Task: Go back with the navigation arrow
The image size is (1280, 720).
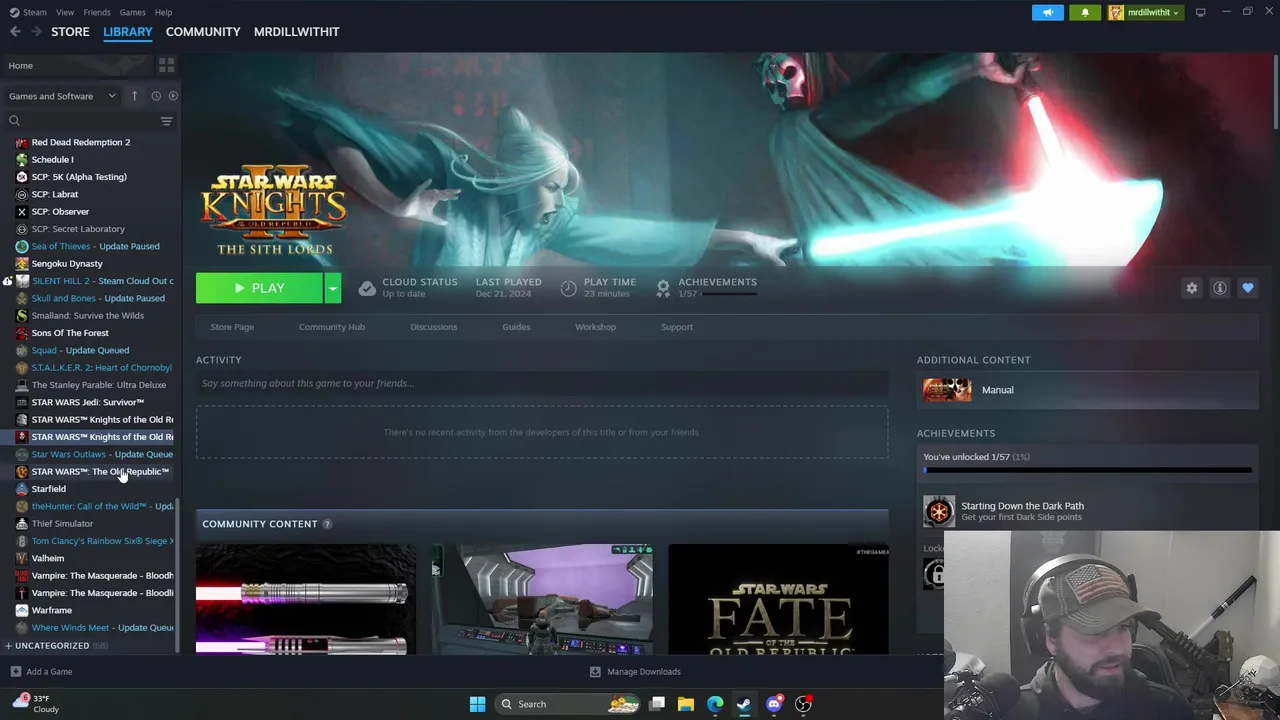Action: click(x=15, y=32)
